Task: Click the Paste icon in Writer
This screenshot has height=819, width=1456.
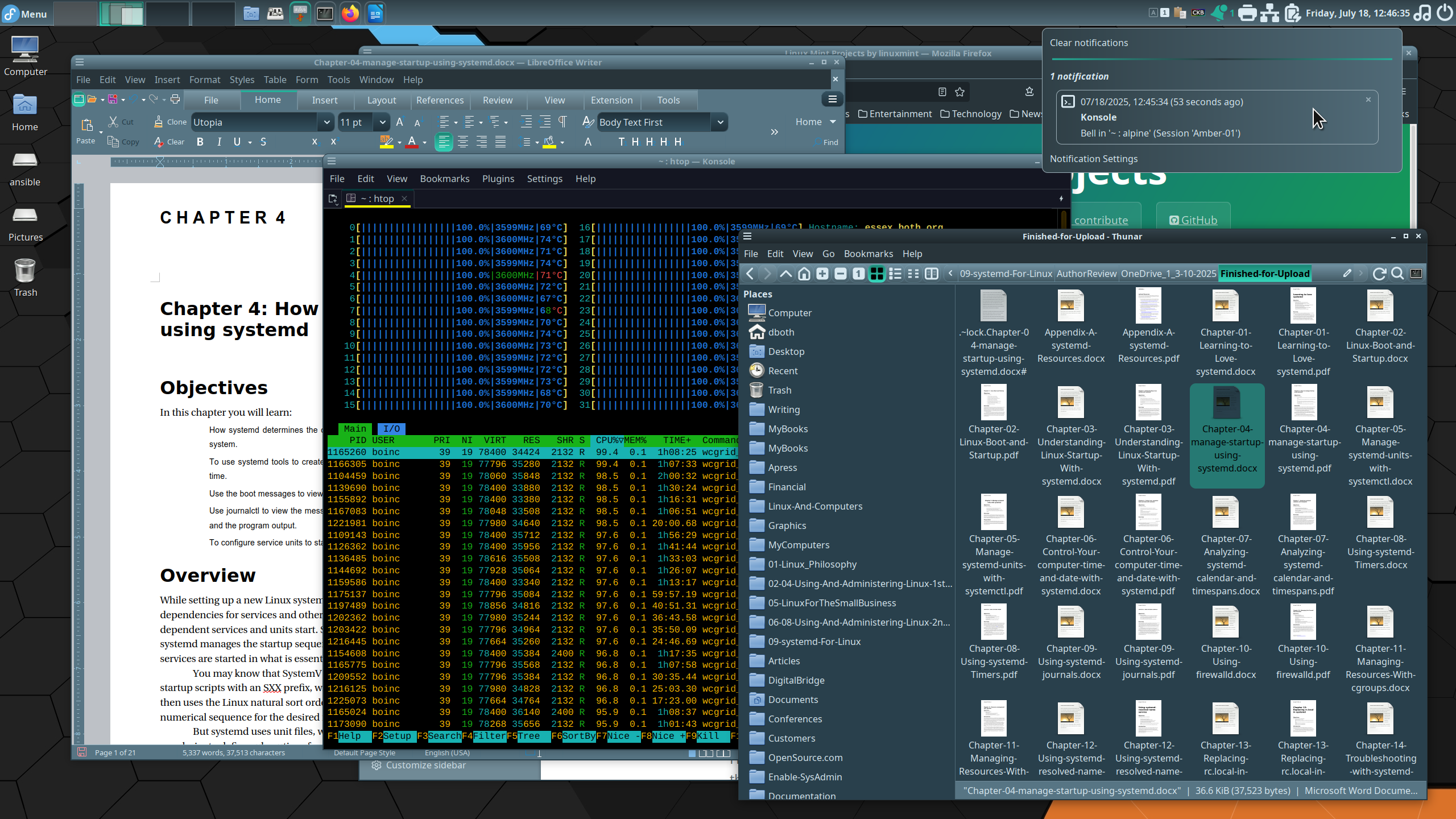Action: click(x=86, y=125)
